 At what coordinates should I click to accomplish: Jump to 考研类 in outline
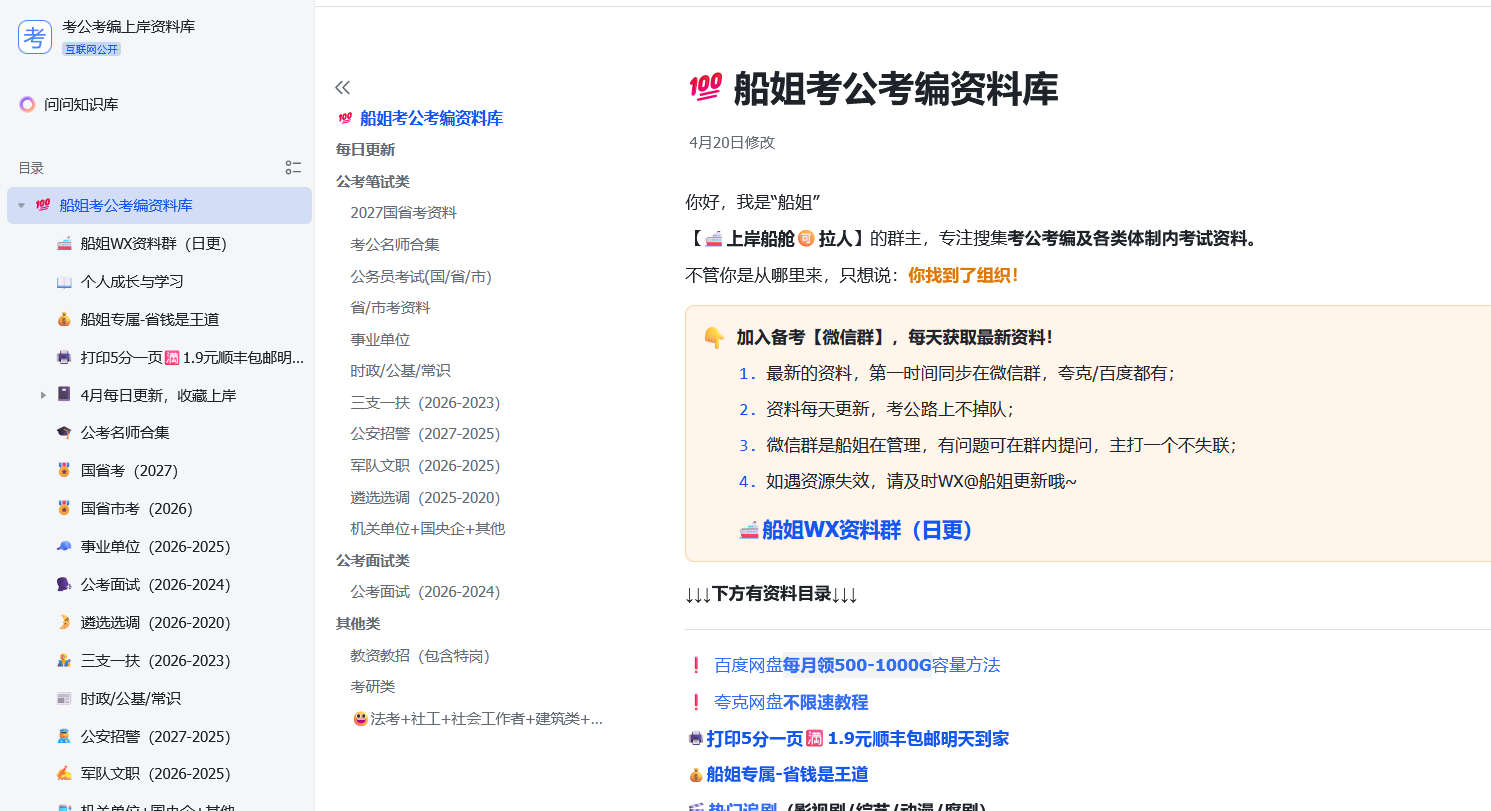[373, 686]
